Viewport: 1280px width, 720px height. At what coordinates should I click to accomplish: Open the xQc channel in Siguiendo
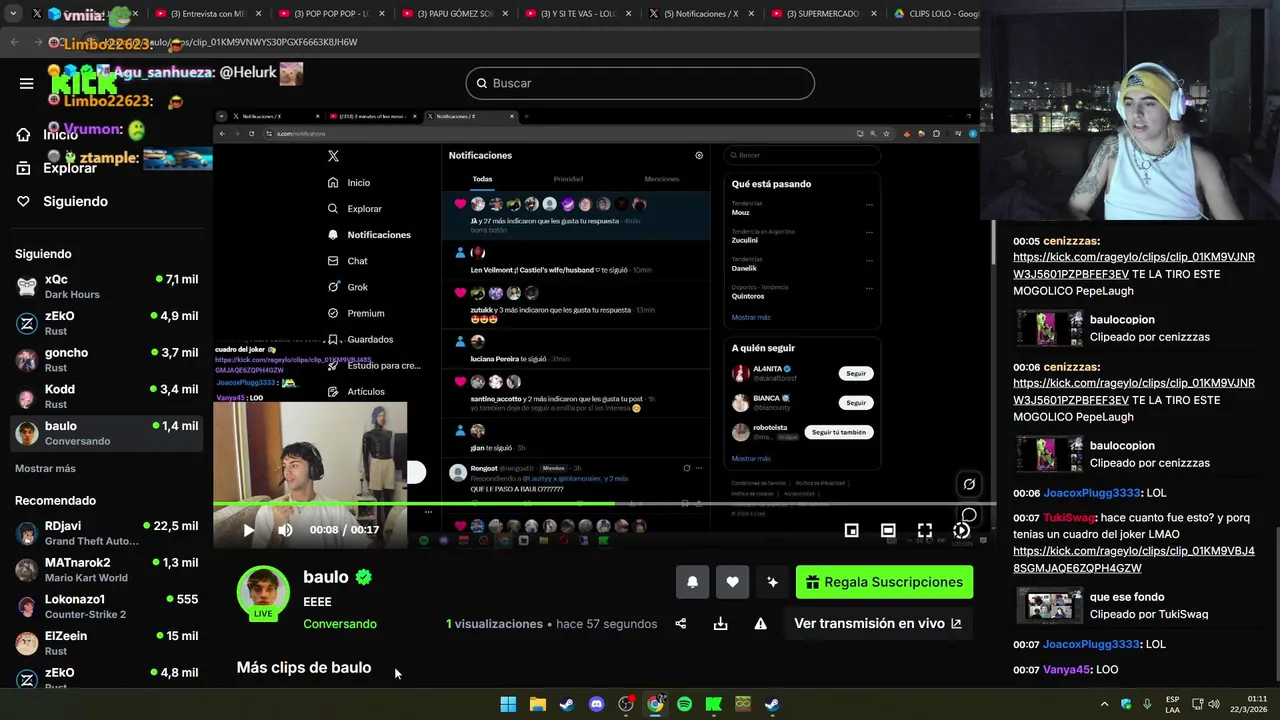tap(106, 287)
